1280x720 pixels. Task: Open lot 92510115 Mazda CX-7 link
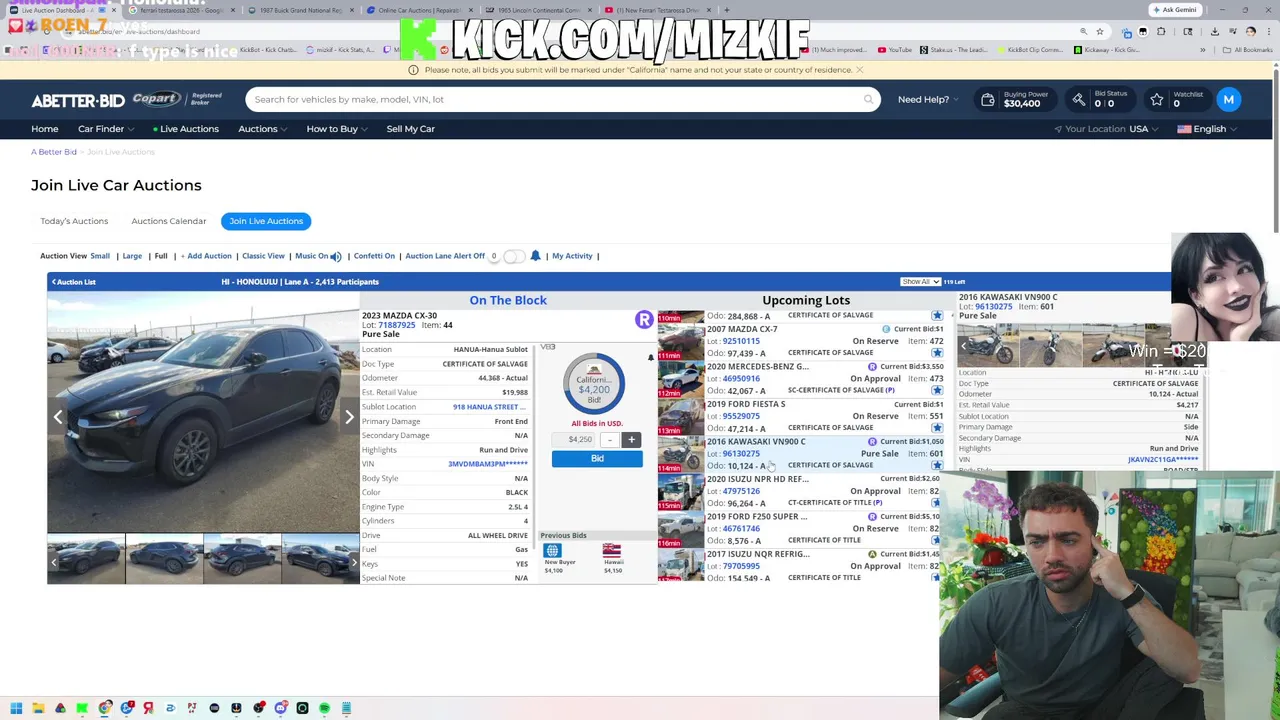click(741, 341)
